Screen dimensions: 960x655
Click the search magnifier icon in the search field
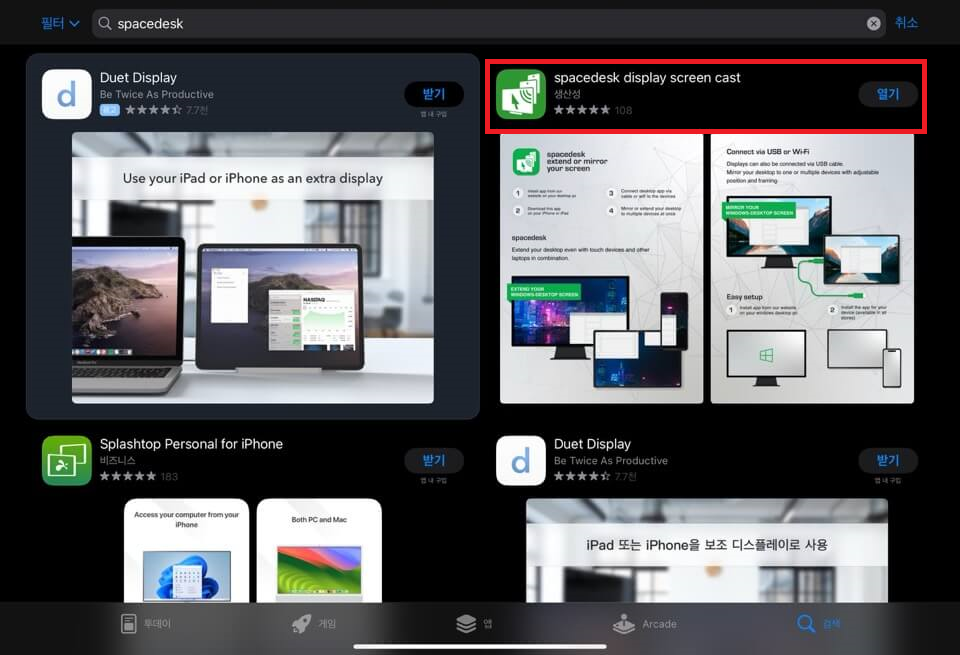105,23
